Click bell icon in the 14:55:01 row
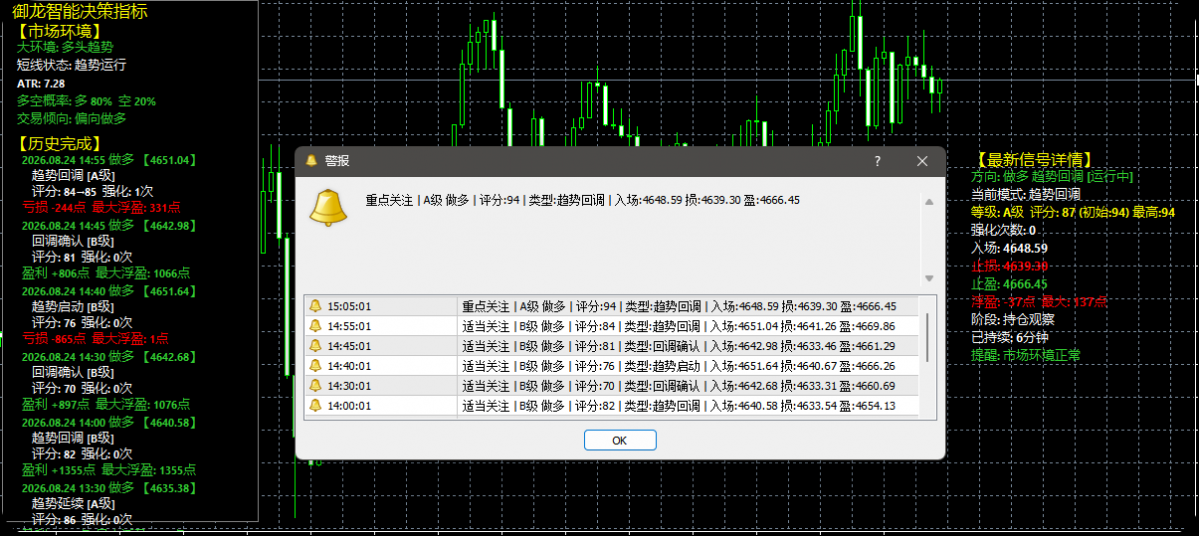Screen dimensions: 1199x536 point(315,326)
